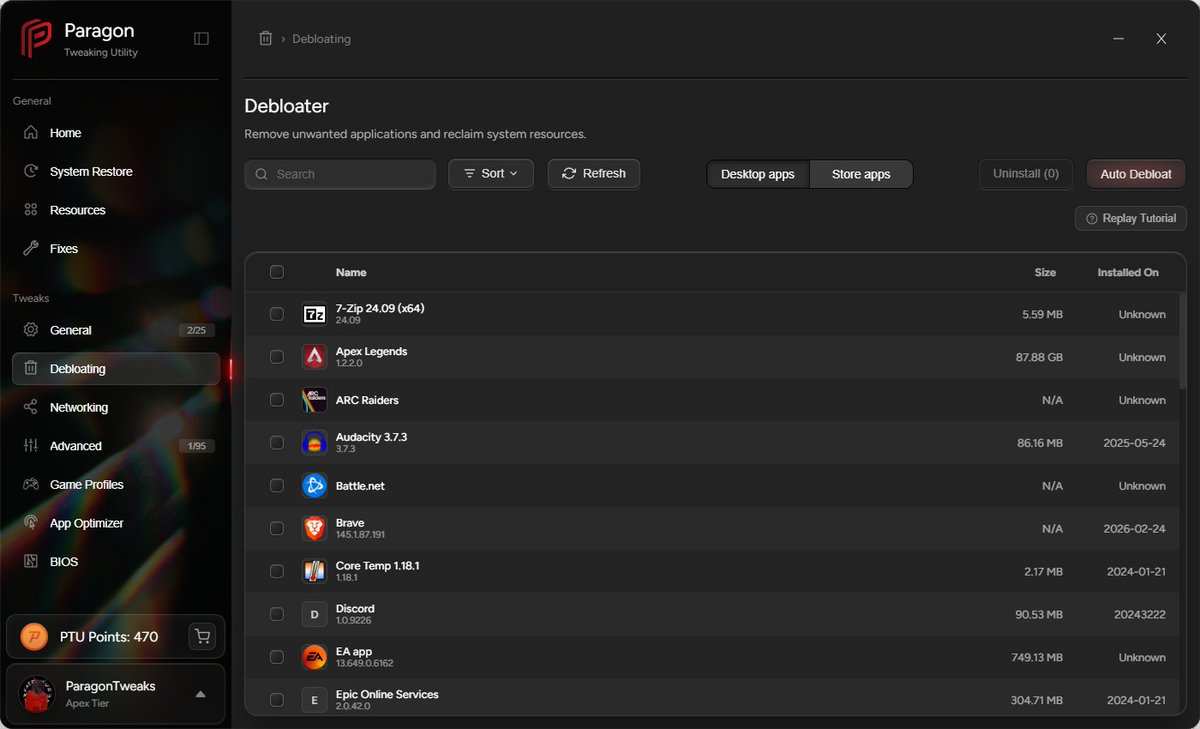1200x729 pixels.
Task: Click the Replay Tutorial button
Action: [x=1130, y=218]
